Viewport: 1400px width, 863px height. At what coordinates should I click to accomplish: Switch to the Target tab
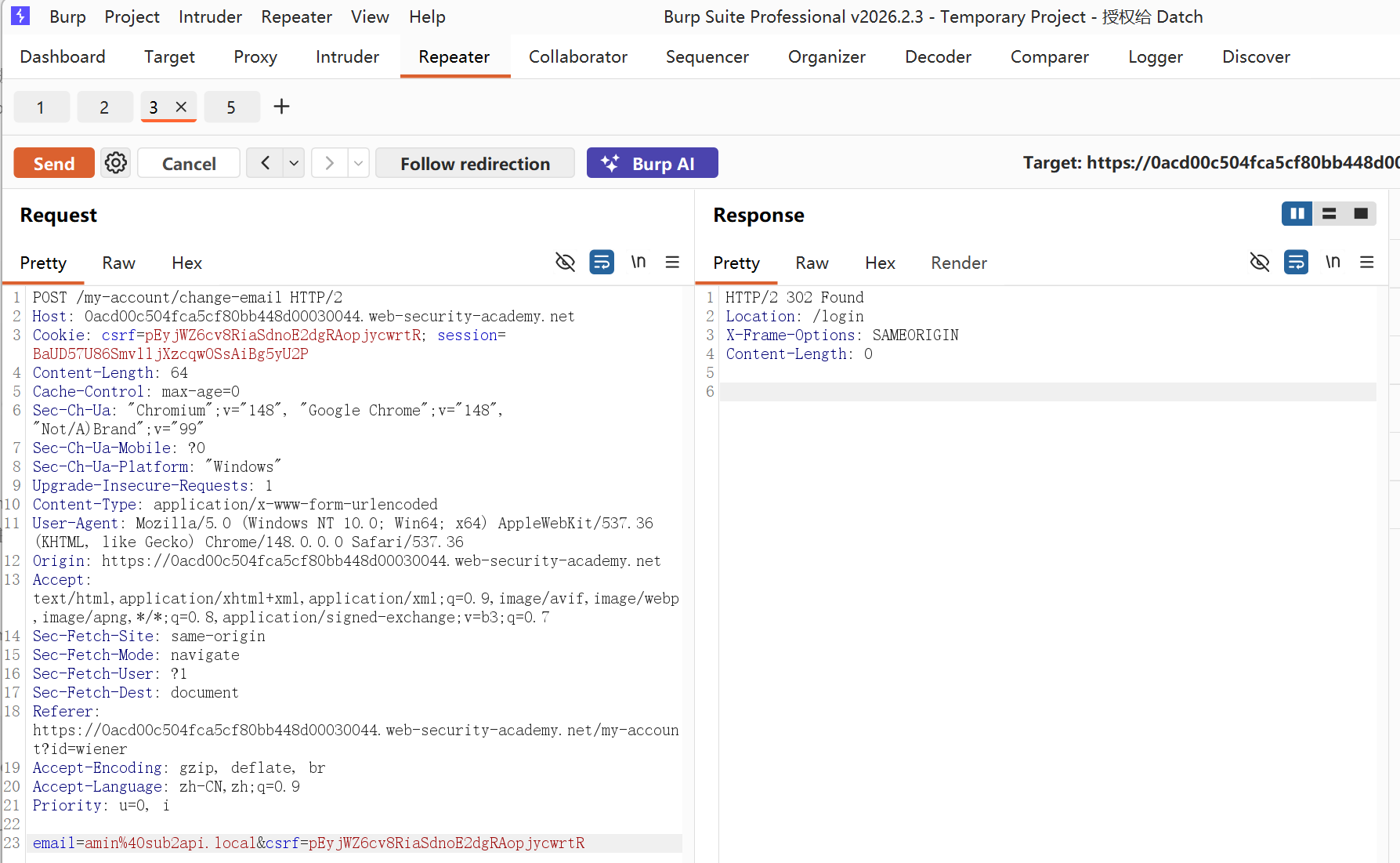click(169, 56)
